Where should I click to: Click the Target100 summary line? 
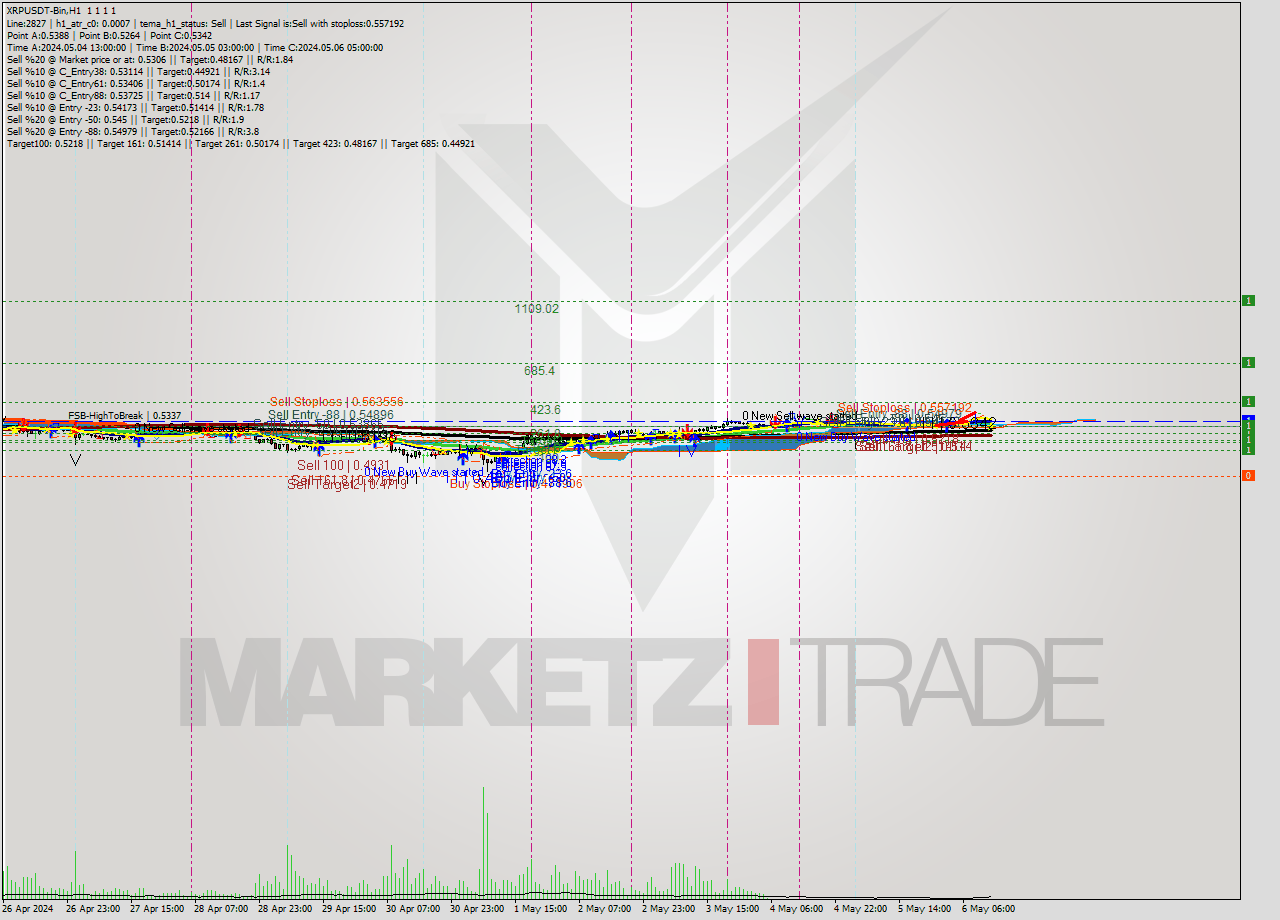240,143
